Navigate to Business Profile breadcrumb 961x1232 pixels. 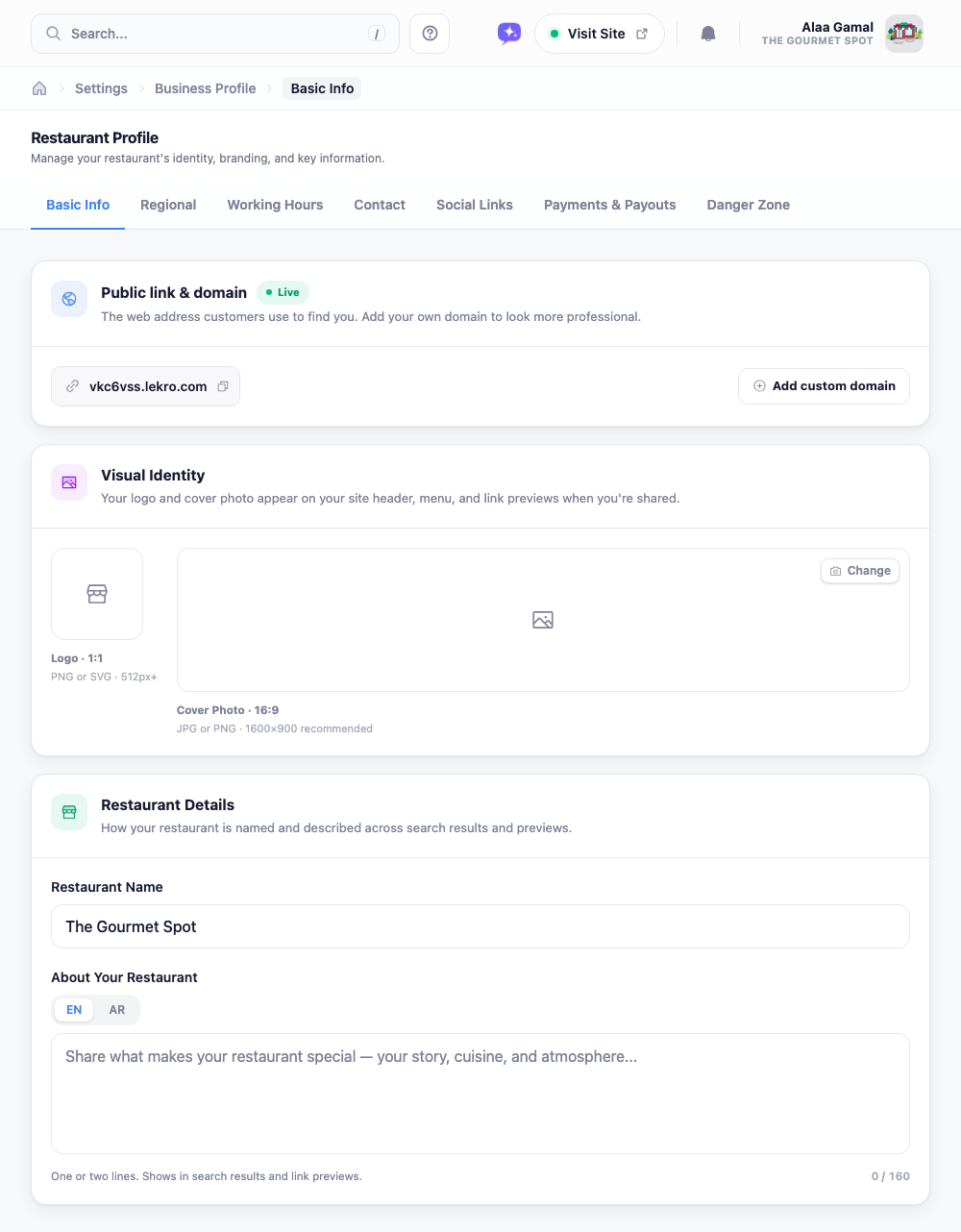[x=206, y=88]
